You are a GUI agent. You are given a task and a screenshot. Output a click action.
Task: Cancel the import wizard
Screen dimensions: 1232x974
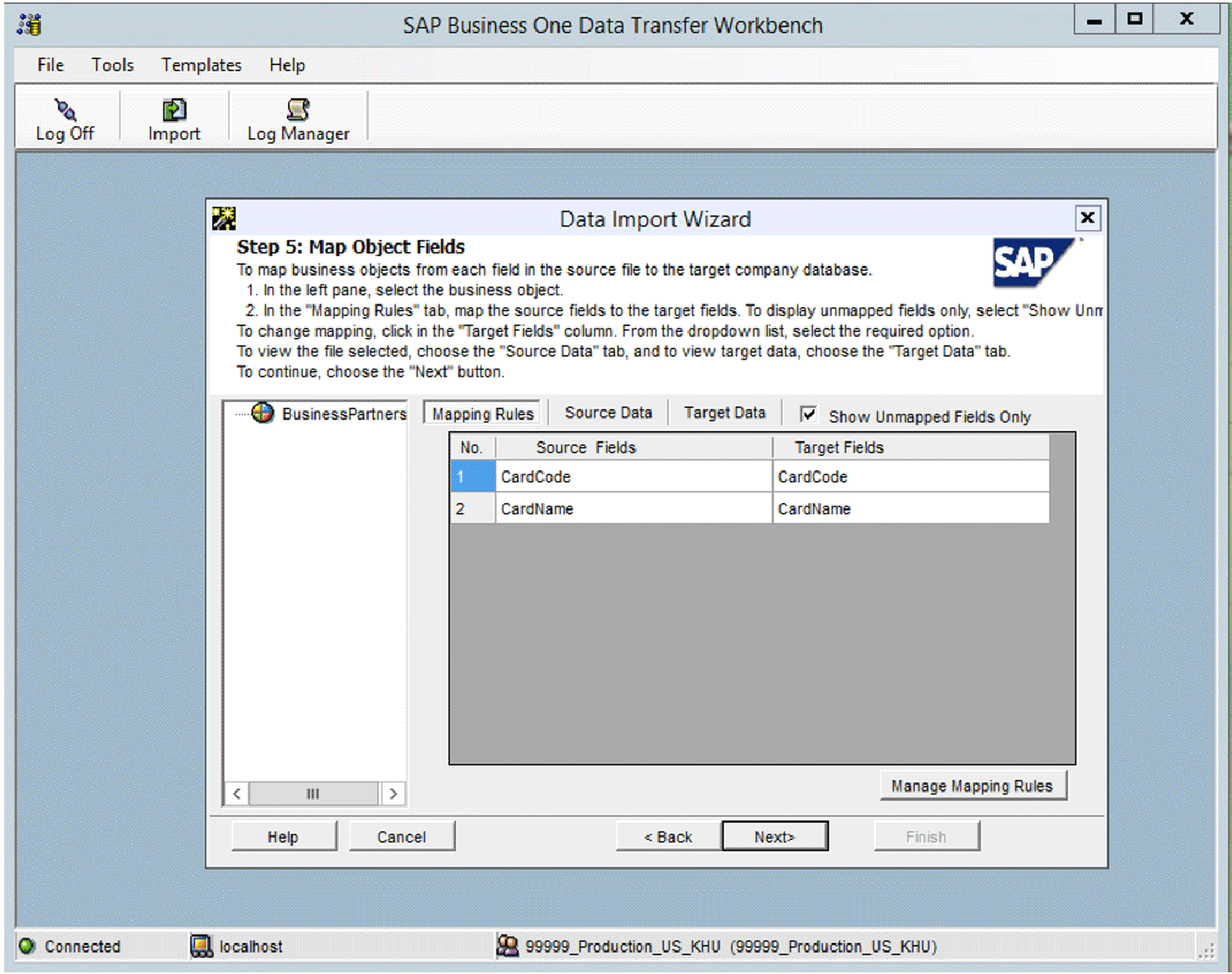pos(401,837)
